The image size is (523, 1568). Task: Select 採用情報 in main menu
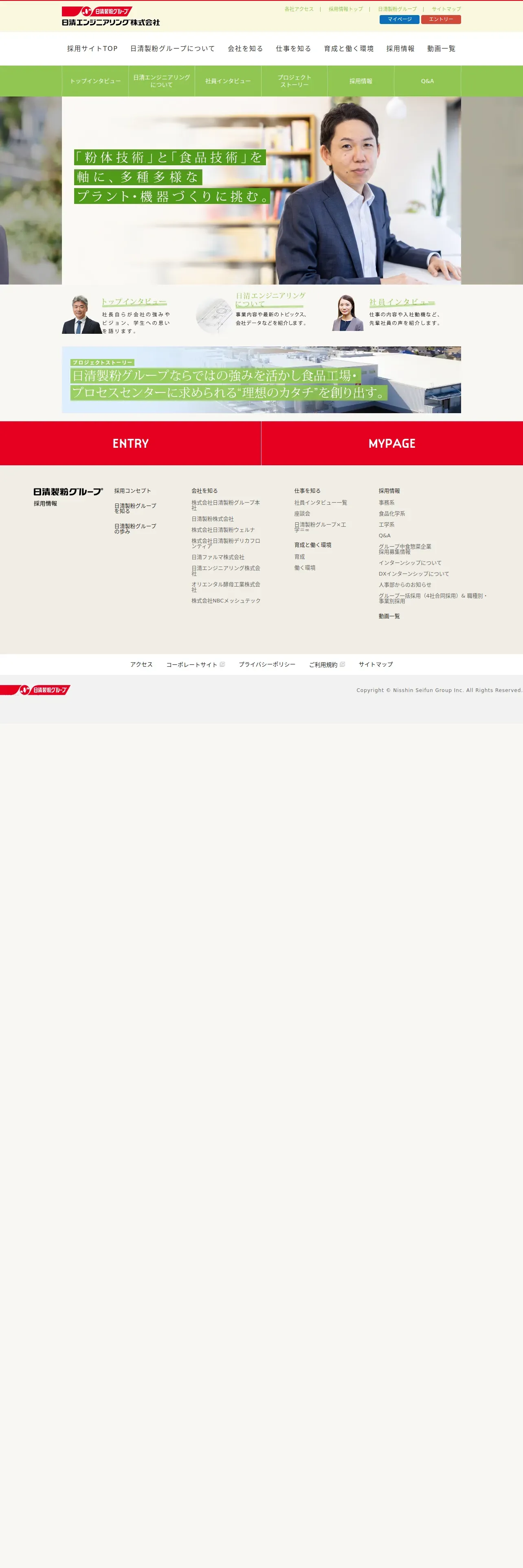point(400,49)
